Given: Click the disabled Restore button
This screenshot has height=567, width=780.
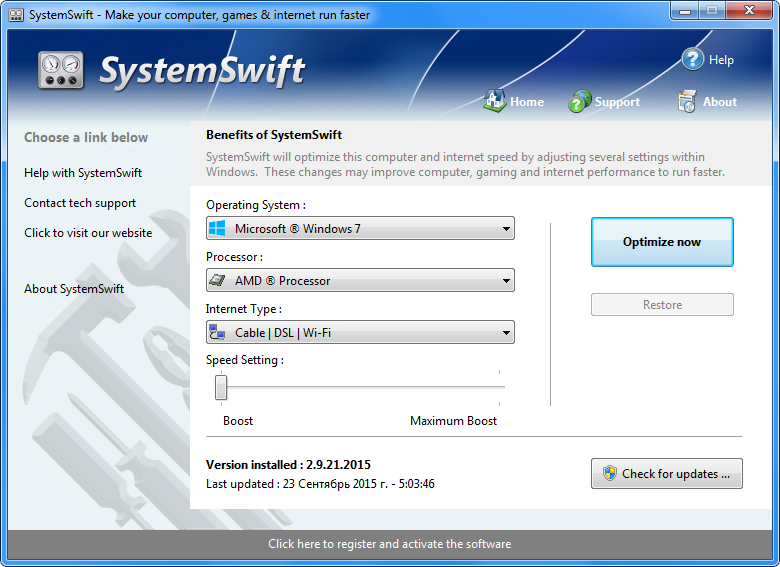Looking at the screenshot, I should [x=662, y=304].
